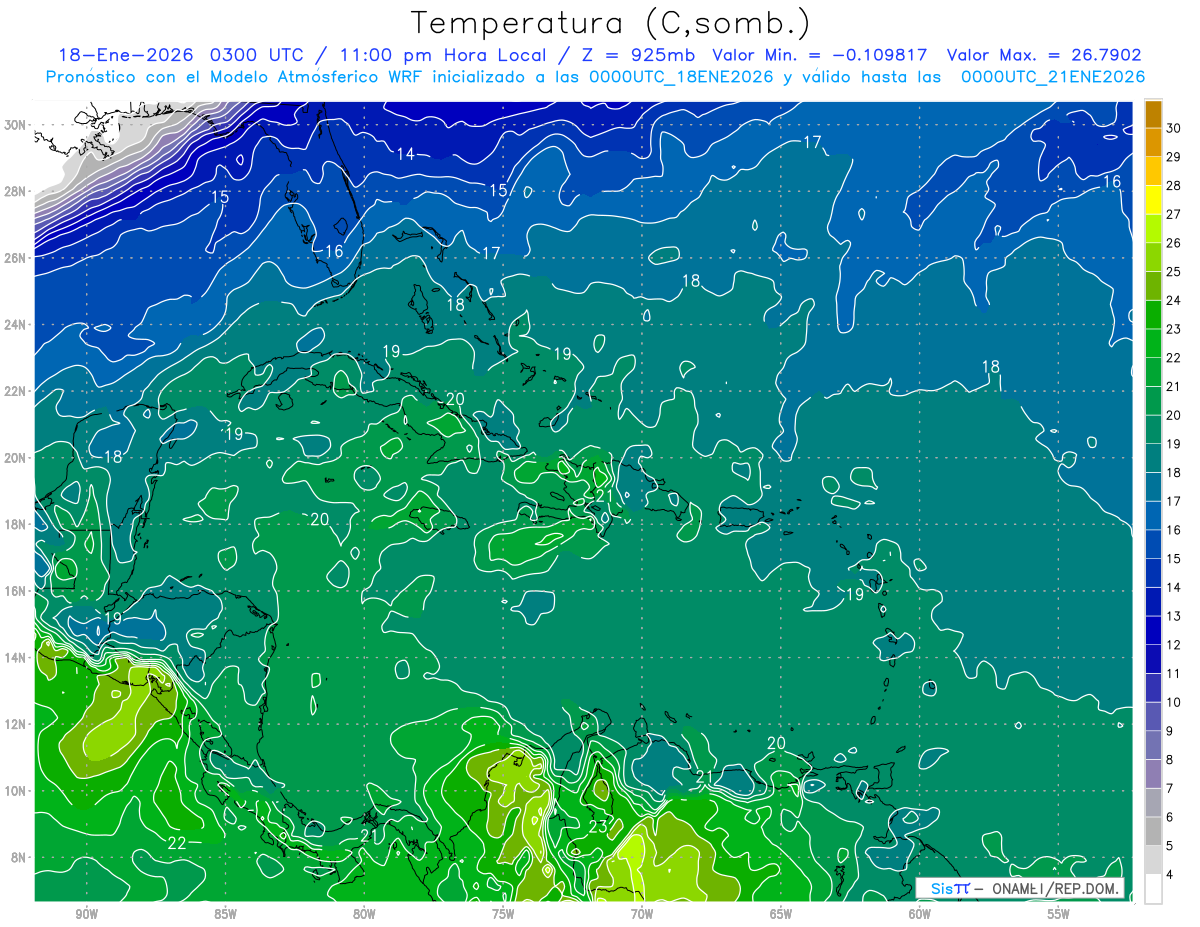
Task: Click the topmost swatch above 30 on color bar
Action: tap(1153, 113)
